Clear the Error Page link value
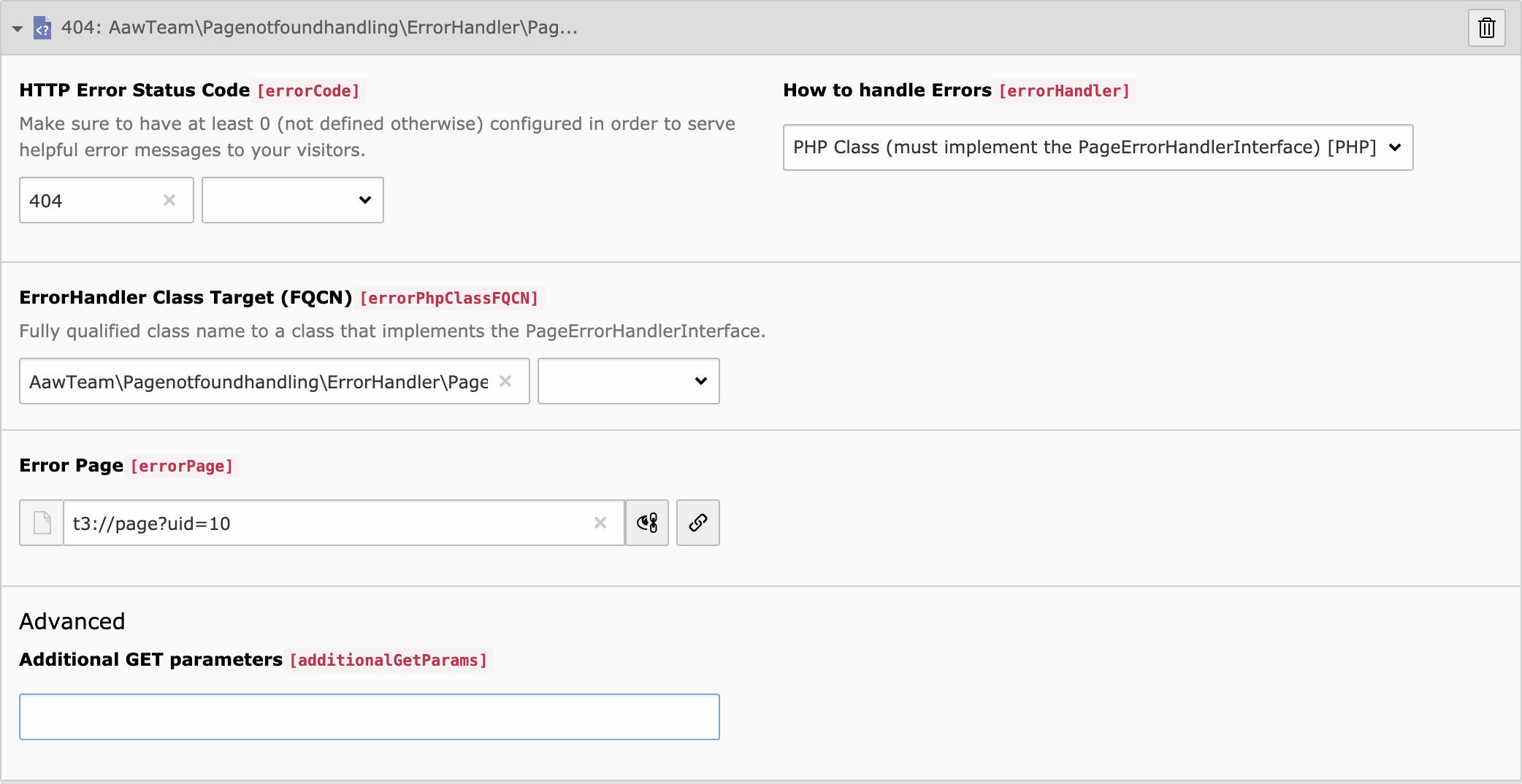1522x784 pixels. coord(600,523)
